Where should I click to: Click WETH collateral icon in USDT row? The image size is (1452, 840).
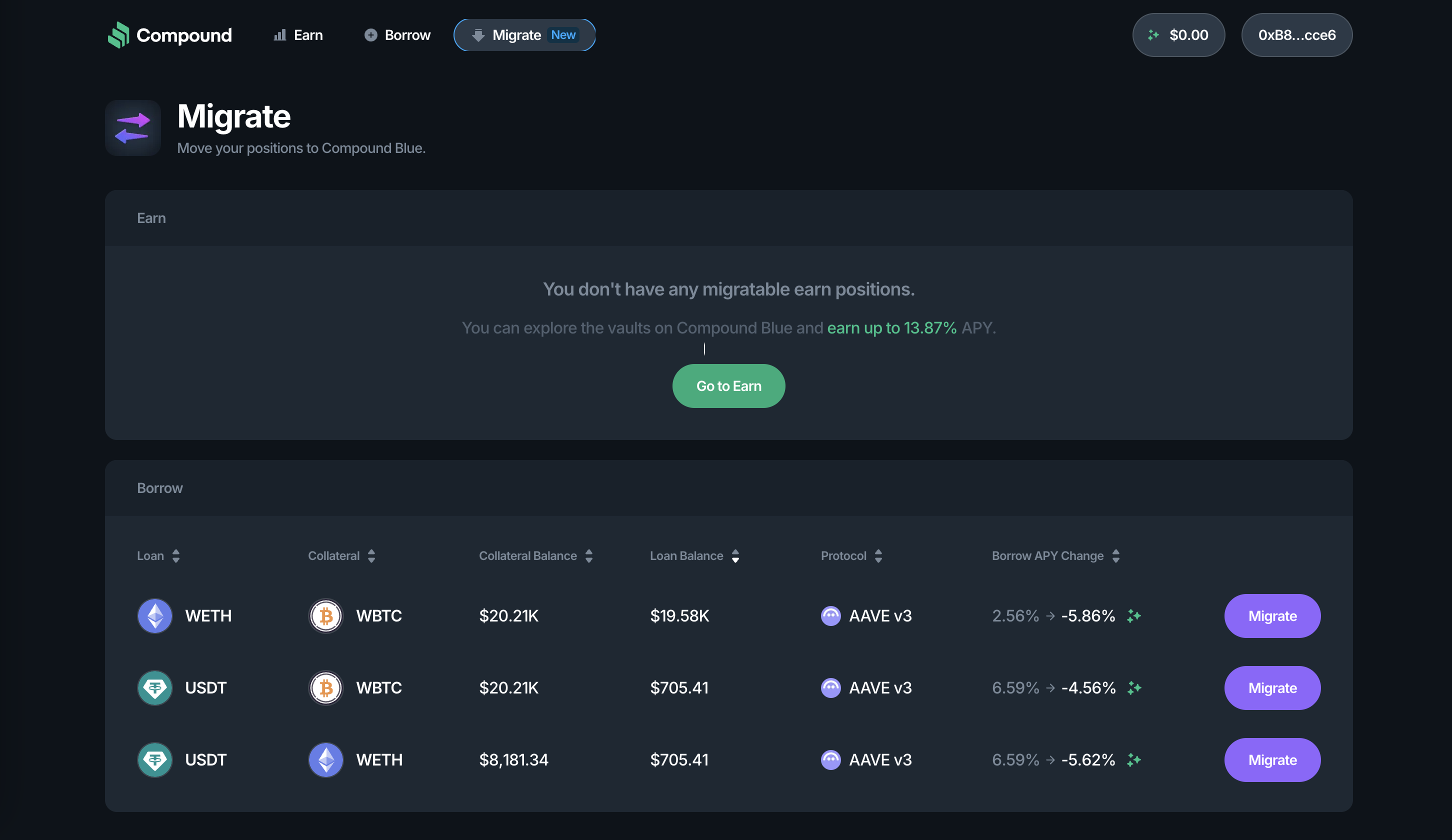(326, 760)
